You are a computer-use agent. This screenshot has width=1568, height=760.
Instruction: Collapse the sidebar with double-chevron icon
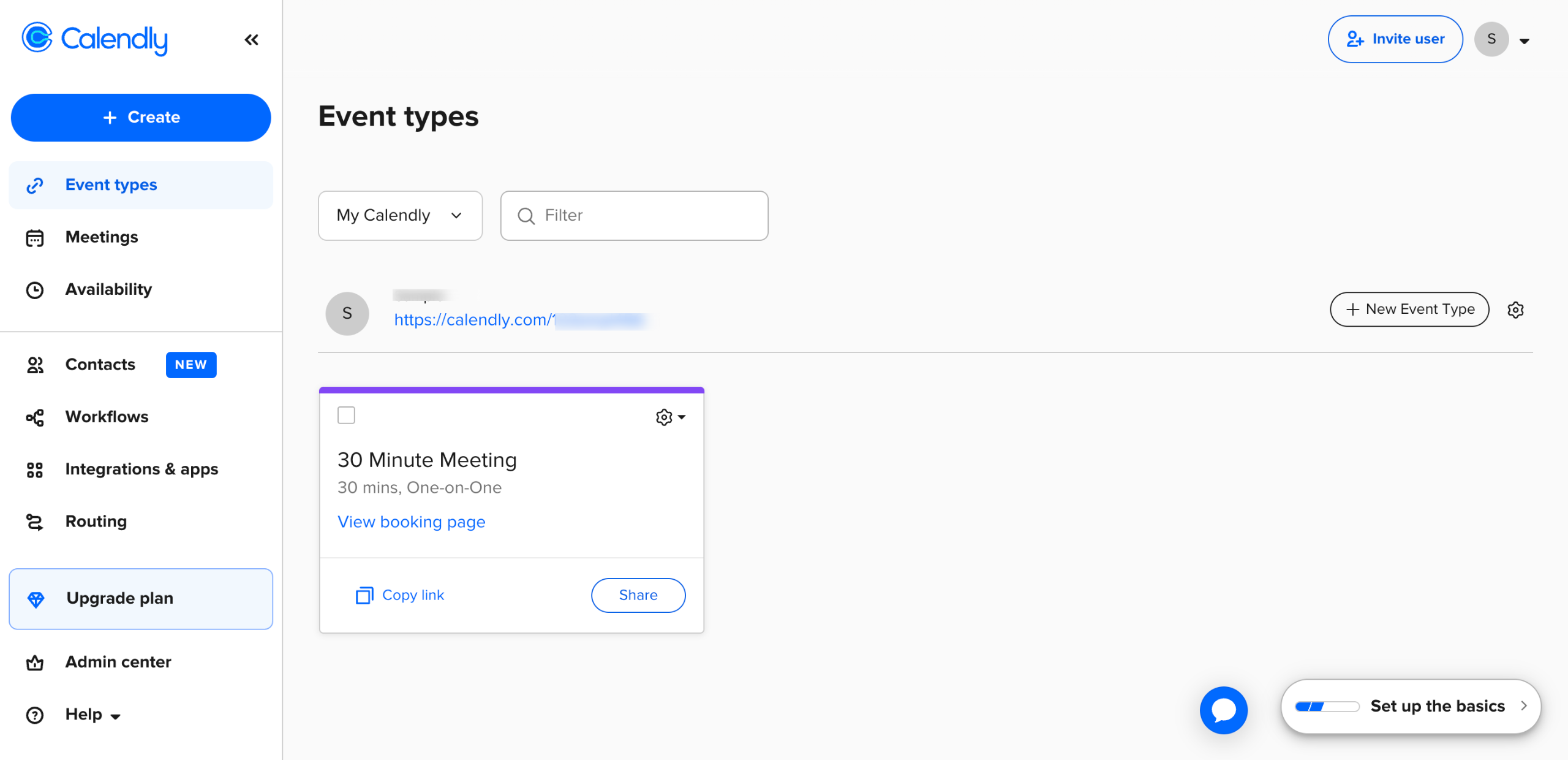pos(251,40)
